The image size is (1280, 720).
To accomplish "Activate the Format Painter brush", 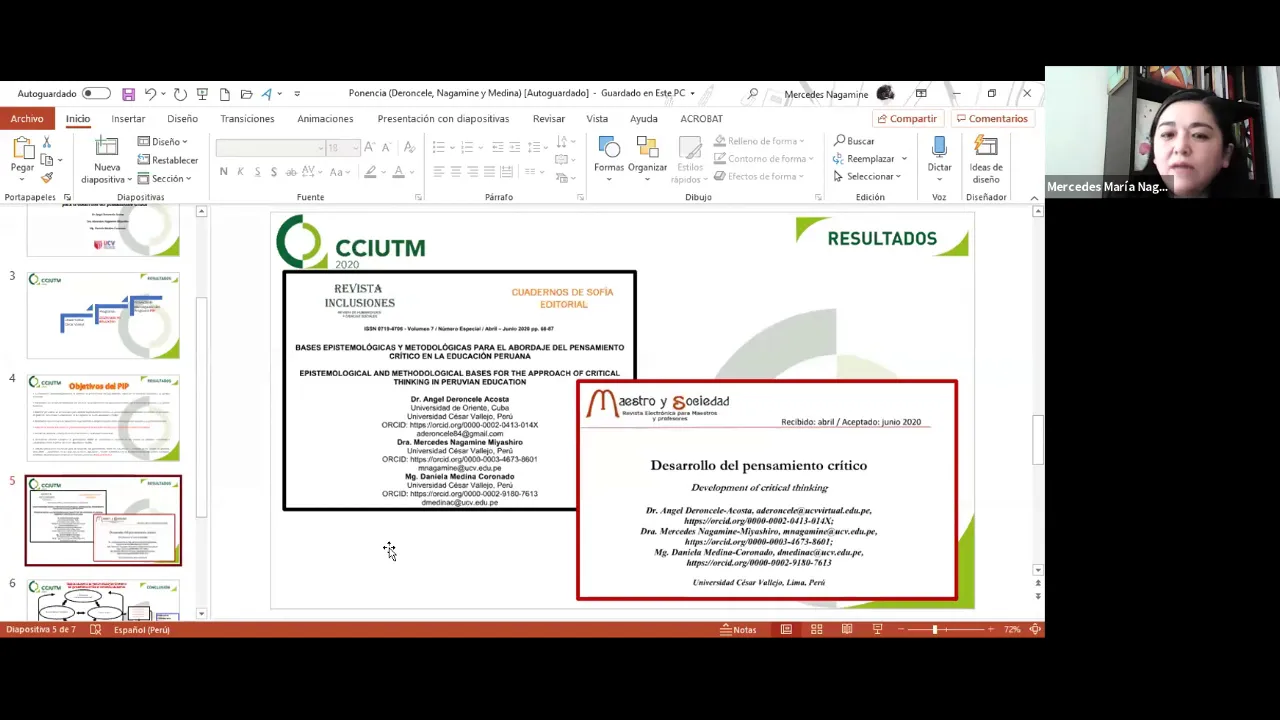I will click(47, 178).
